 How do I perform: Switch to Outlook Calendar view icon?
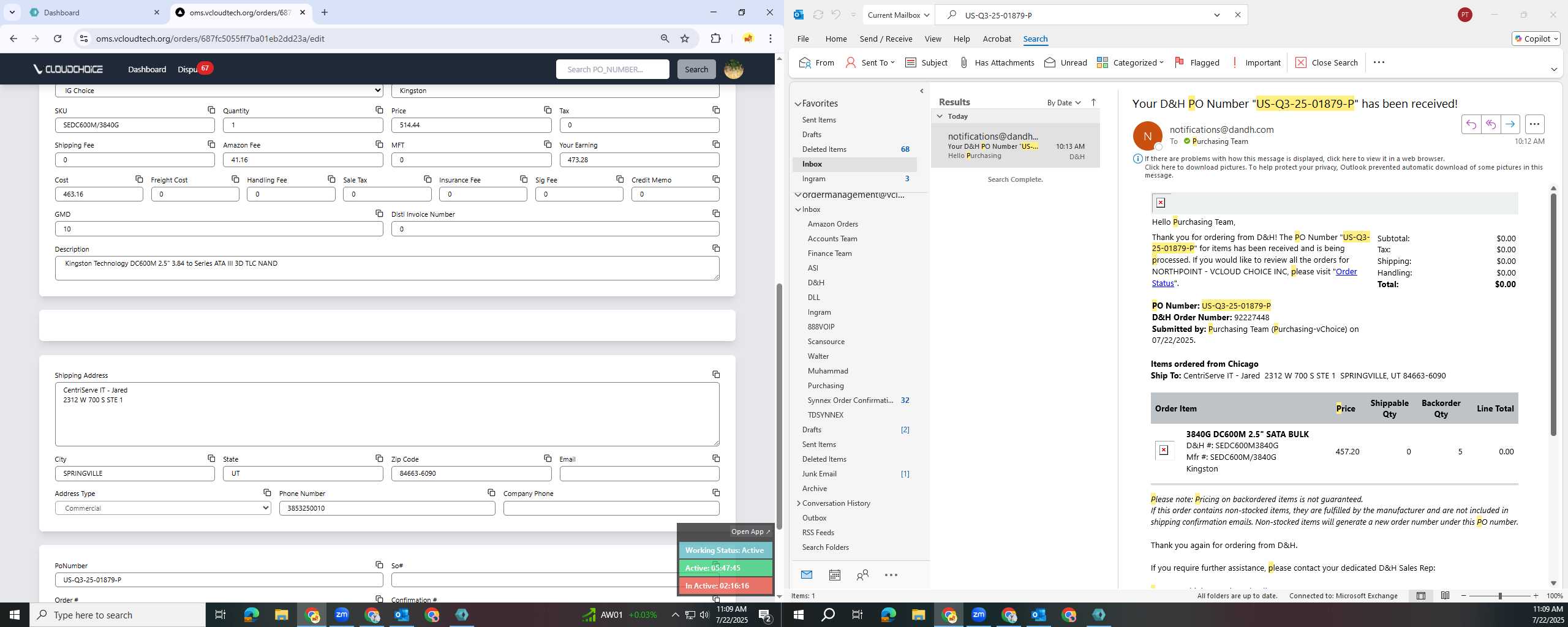(834, 575)
